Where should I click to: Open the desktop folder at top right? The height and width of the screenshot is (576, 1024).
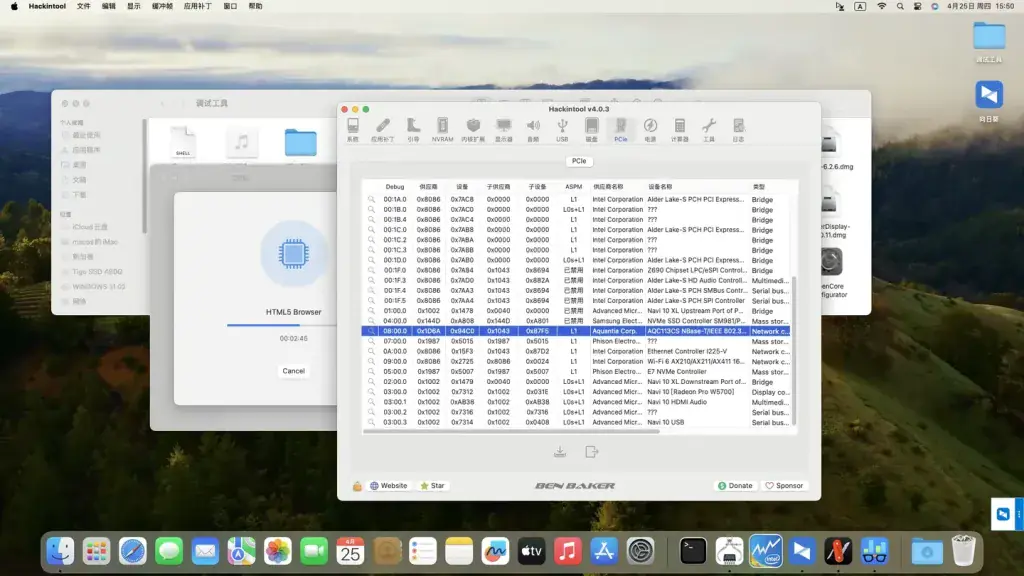pyautogui.click(x=989, y=36)
